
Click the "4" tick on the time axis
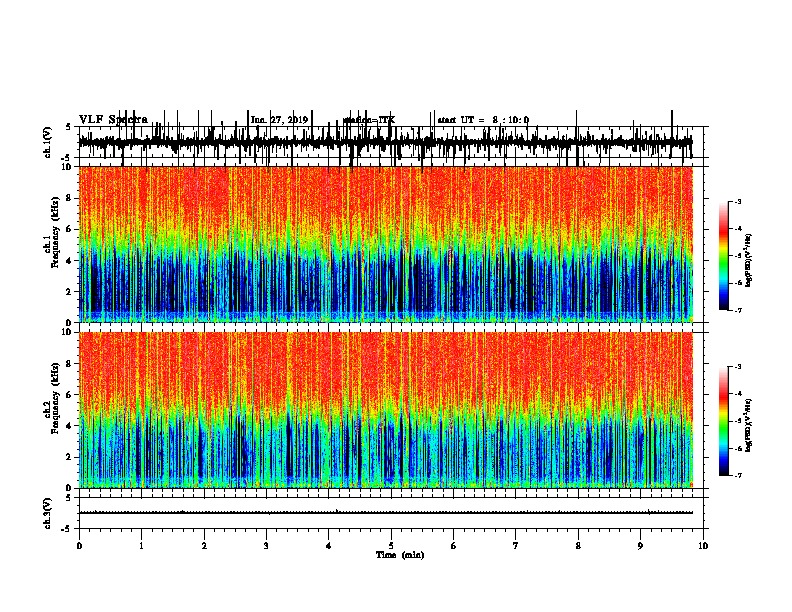[x=329, y=546]
